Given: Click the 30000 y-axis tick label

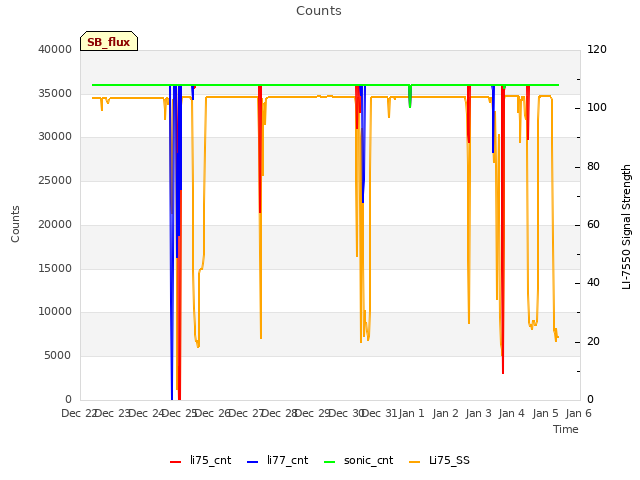Looking at the screenshot, I should tap(55, 137).
